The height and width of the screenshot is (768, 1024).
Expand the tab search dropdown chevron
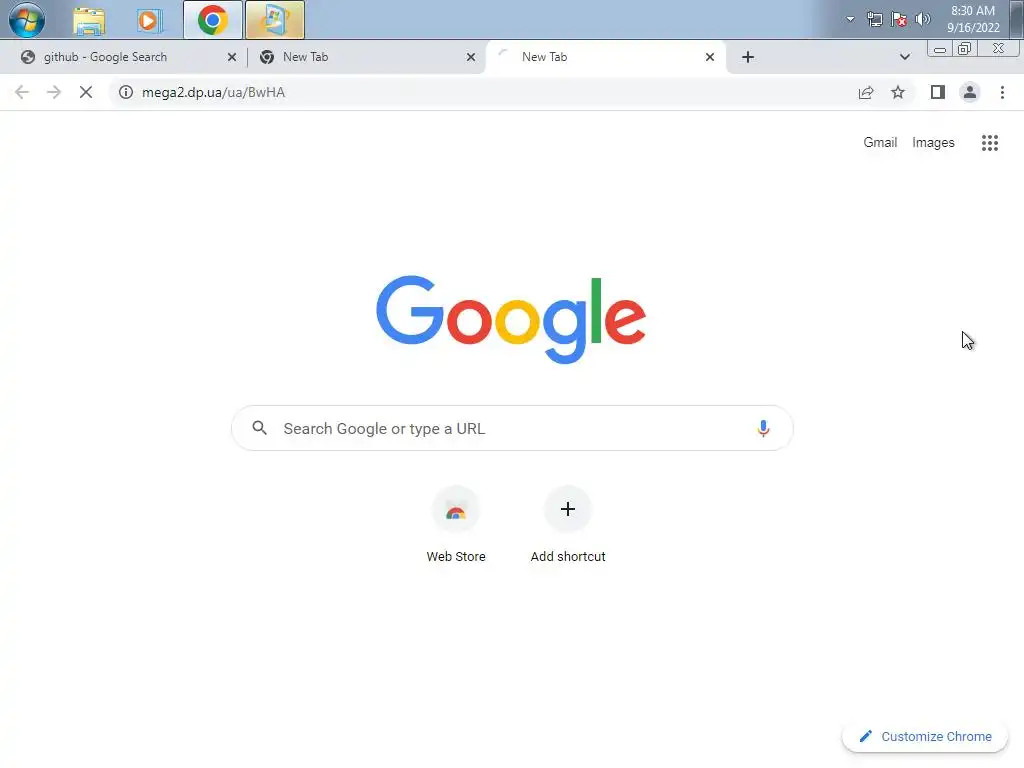tap(904, 57)
